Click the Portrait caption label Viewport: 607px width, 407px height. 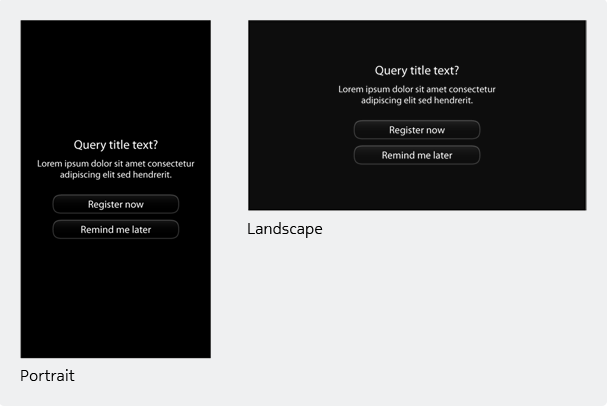[47, 376]
